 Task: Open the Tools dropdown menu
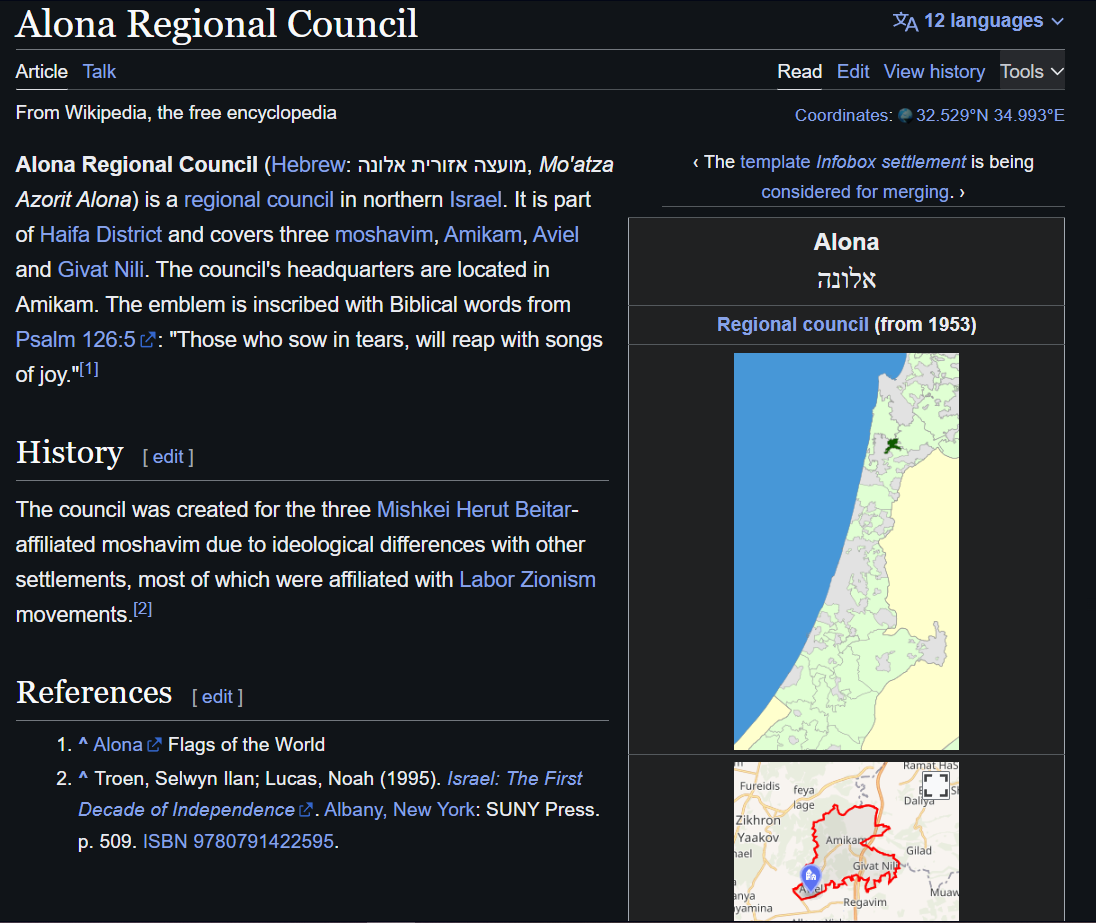(1032, 71)
